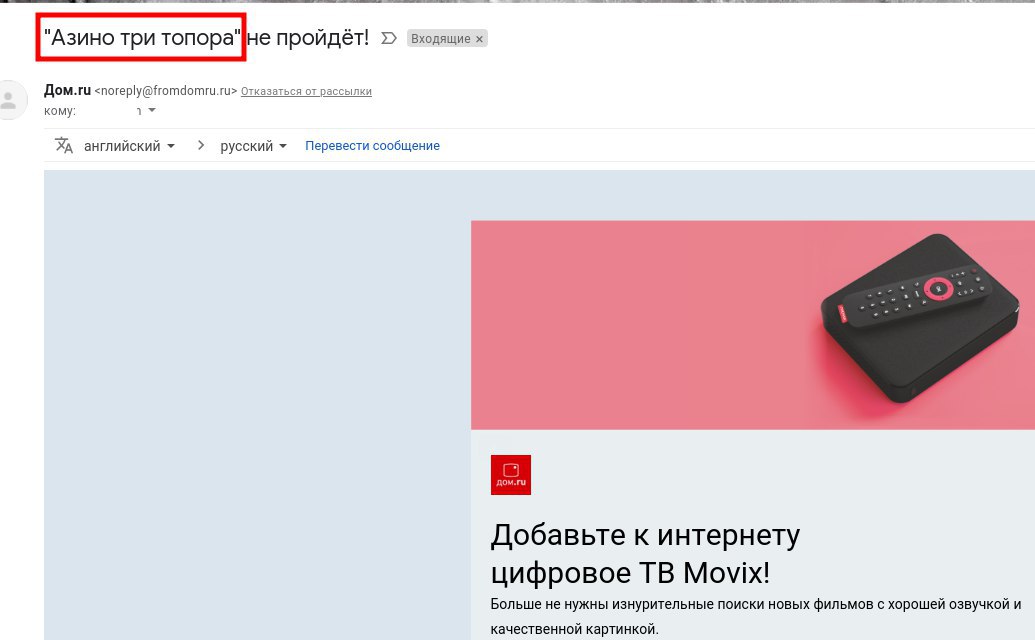Mark the message with the importance marker

(389, 38)
